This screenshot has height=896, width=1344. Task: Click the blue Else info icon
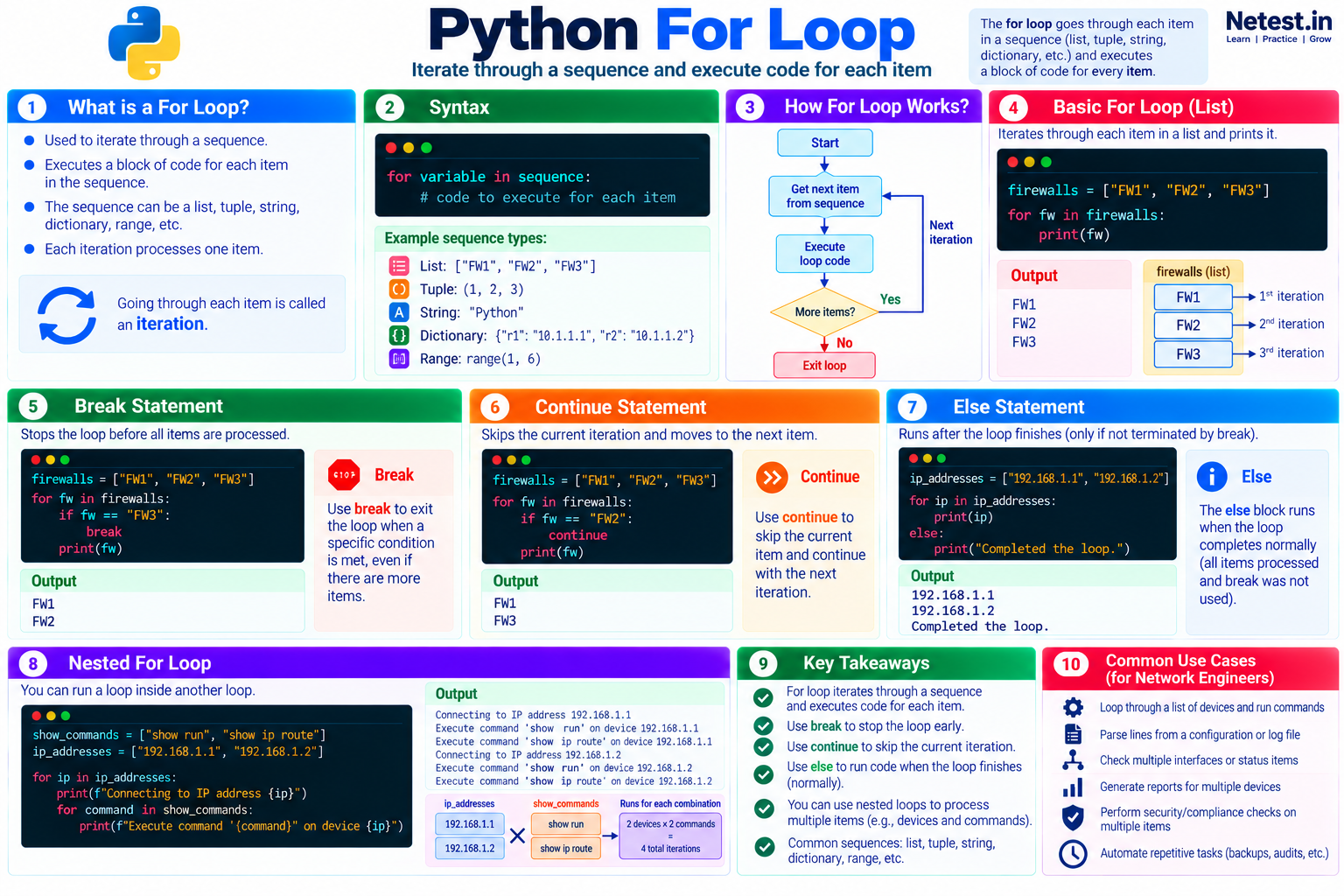1212,477
